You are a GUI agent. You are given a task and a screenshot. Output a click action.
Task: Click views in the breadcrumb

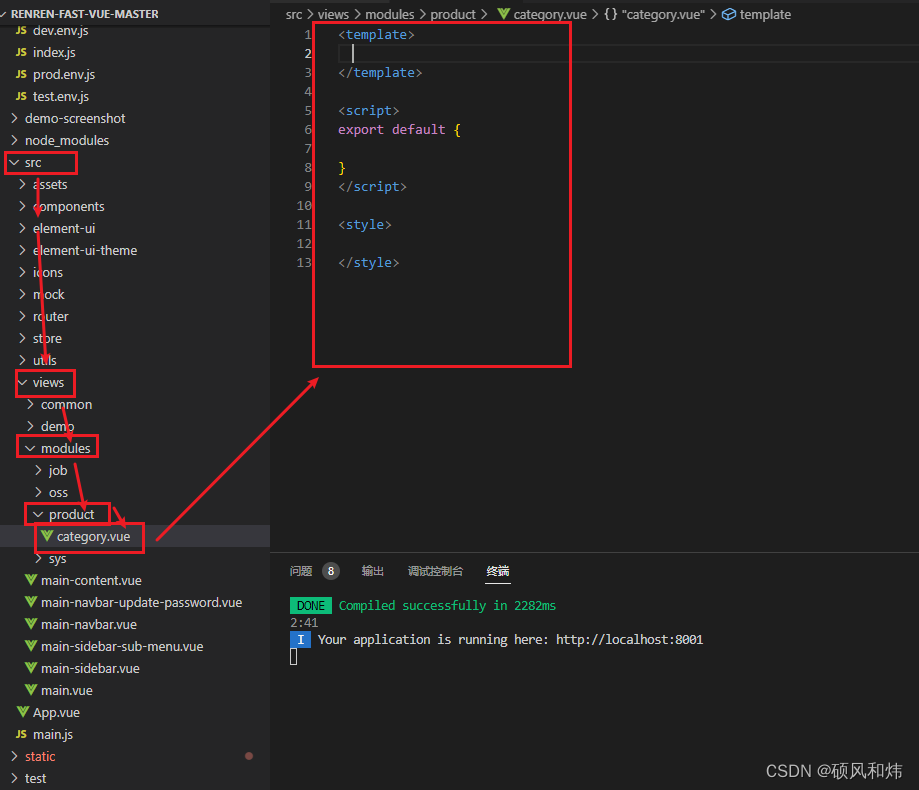pyautogui.click(x=333, y=15)
